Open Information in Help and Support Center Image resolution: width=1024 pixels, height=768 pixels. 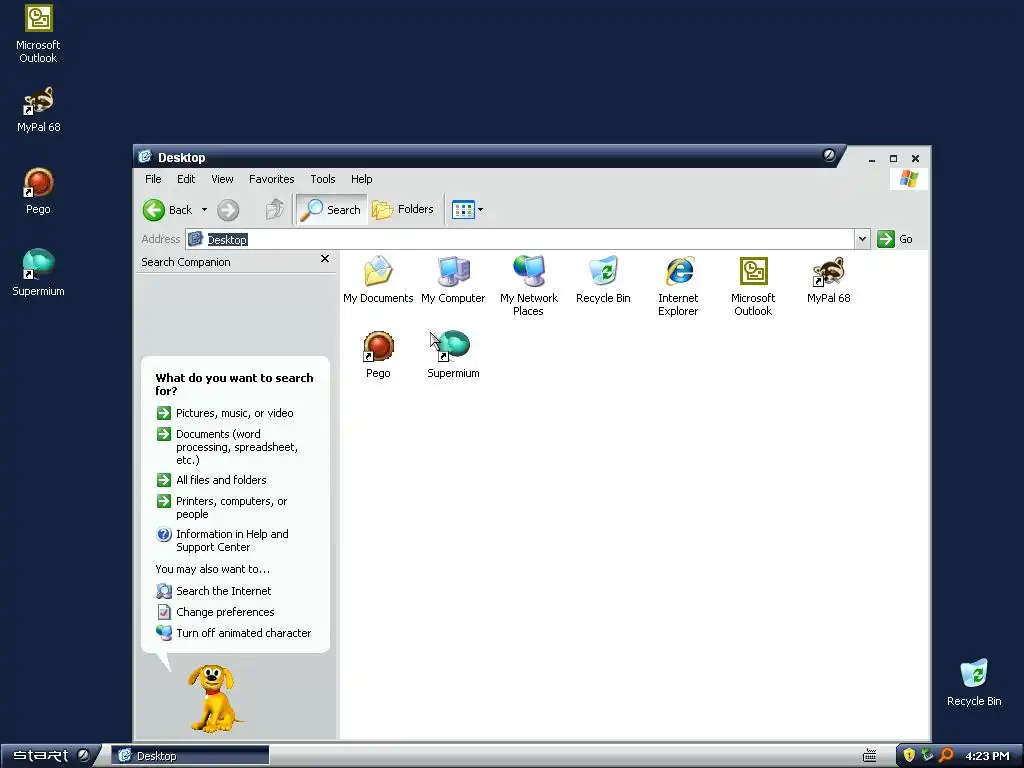222,541
